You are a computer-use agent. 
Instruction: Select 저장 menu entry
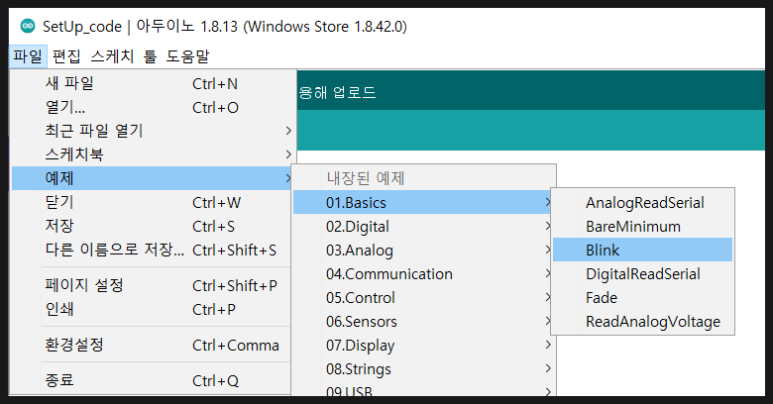point(151,226)
